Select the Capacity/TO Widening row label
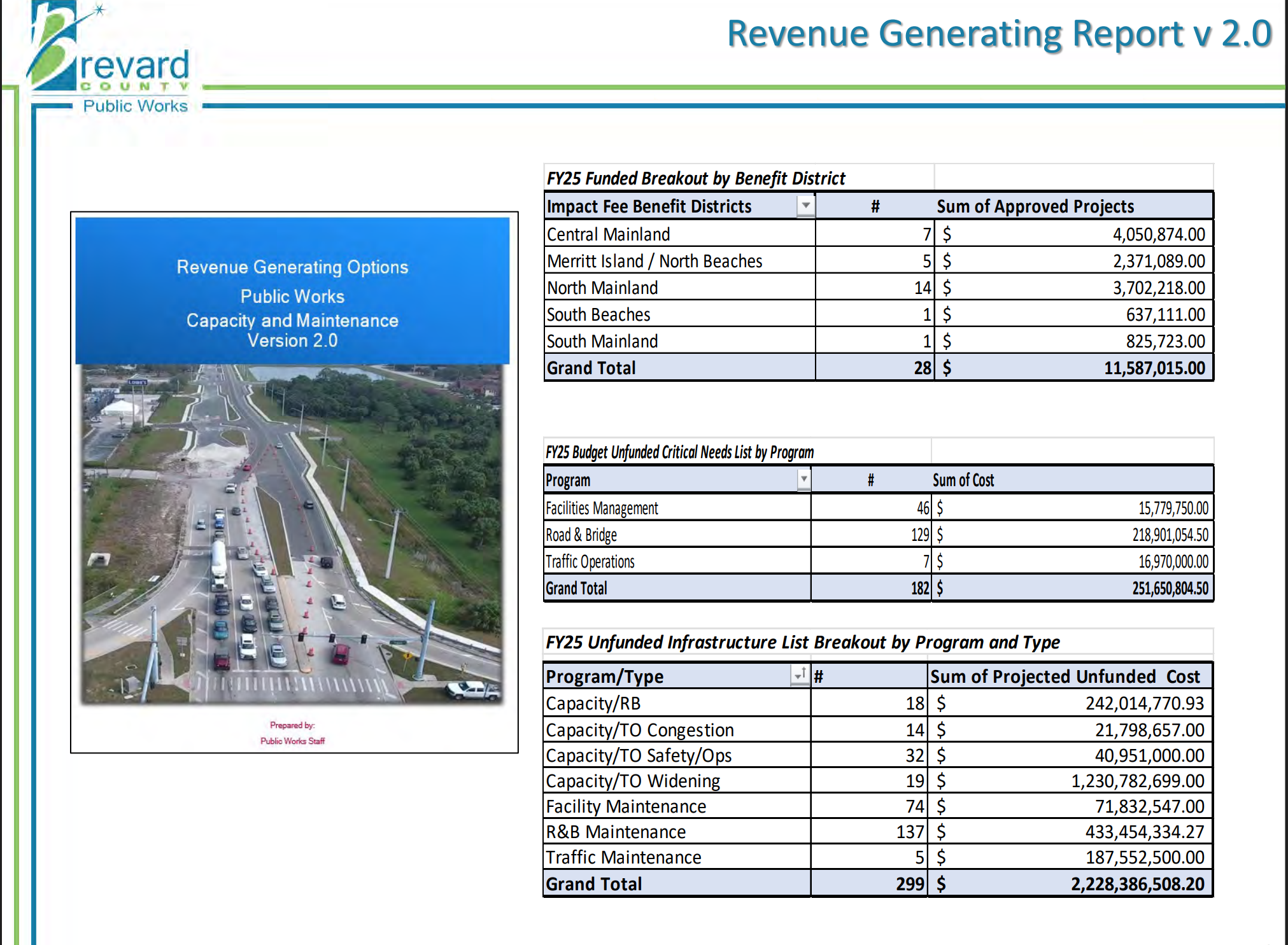This screenshot has width=1288, height=945. [x=632, y=781]
